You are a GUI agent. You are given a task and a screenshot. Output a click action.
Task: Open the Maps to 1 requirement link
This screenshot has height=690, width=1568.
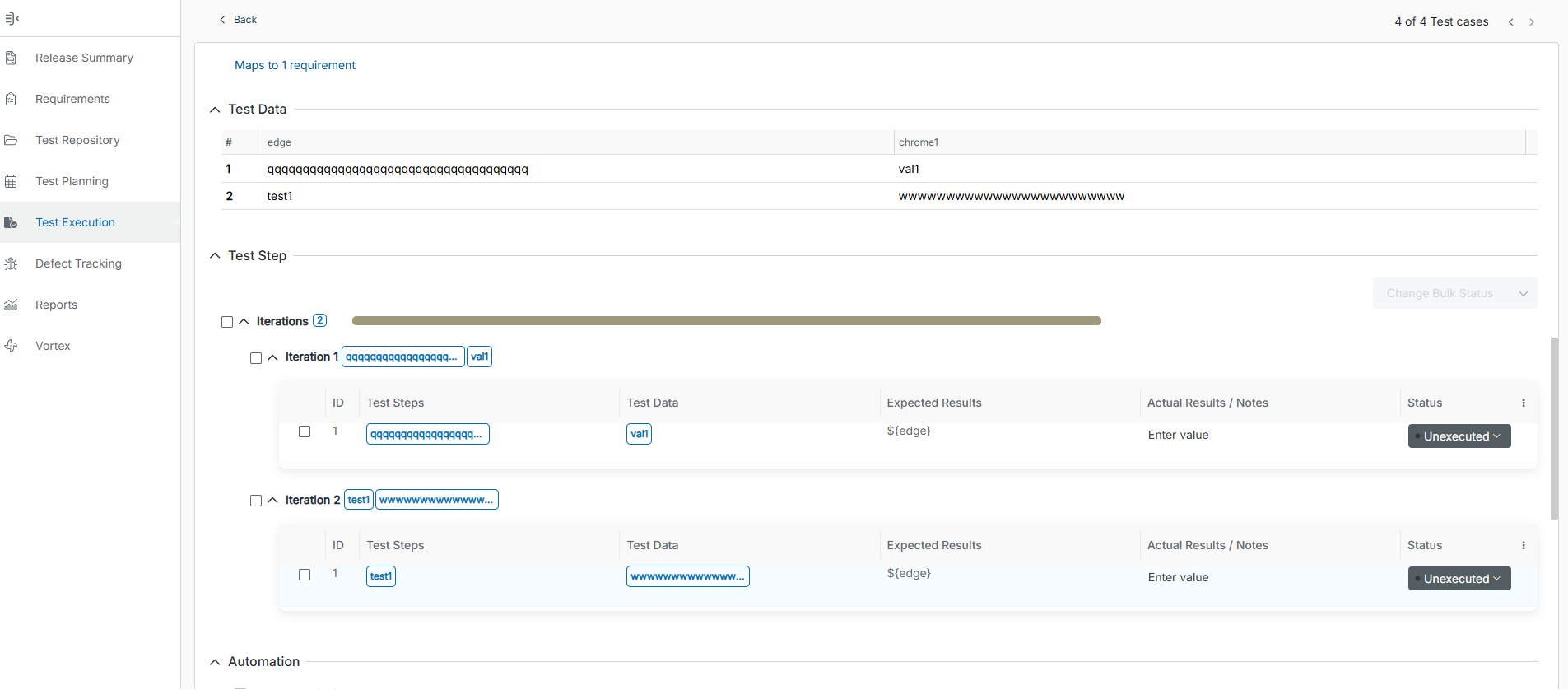(x=295, y=65)
